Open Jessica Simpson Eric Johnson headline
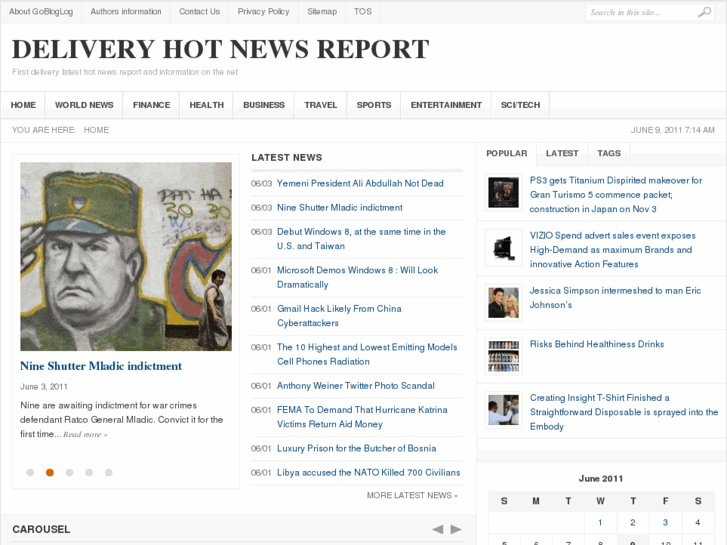The width and height of the screenshot is (727, 545). pyautogui.click(x=615, y=297)
